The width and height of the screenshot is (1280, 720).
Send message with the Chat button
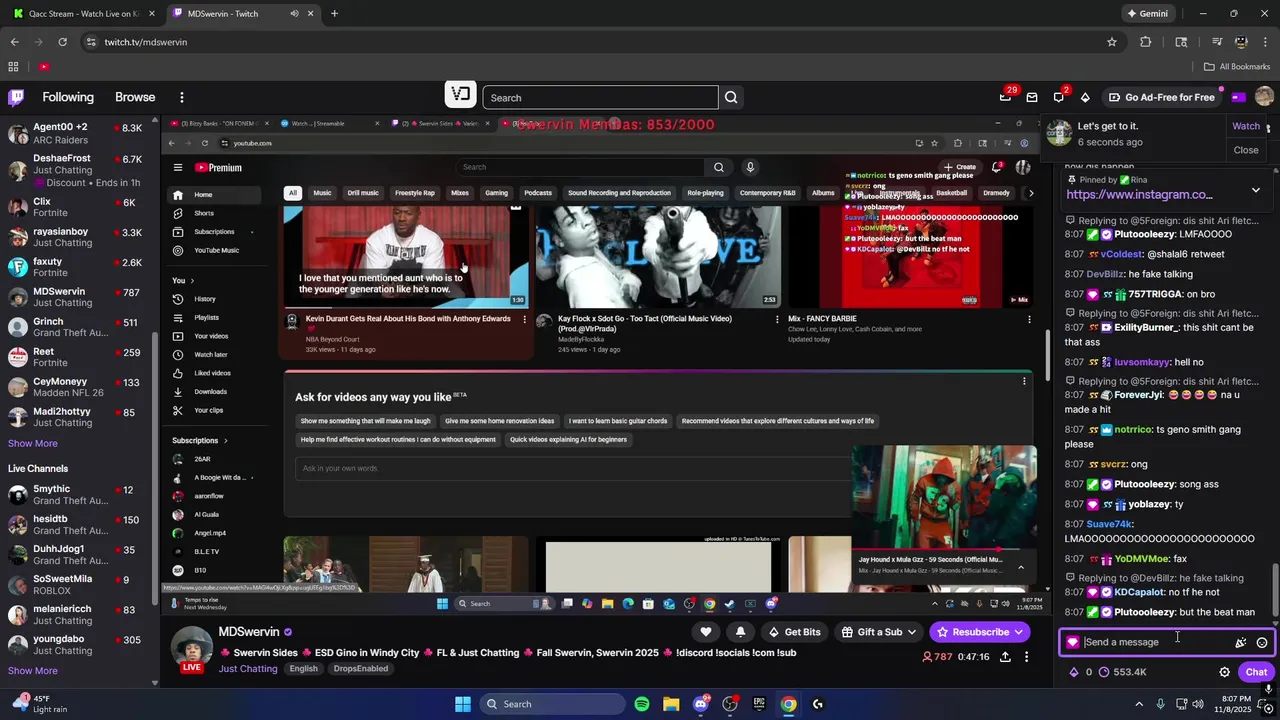point(1256,672)
